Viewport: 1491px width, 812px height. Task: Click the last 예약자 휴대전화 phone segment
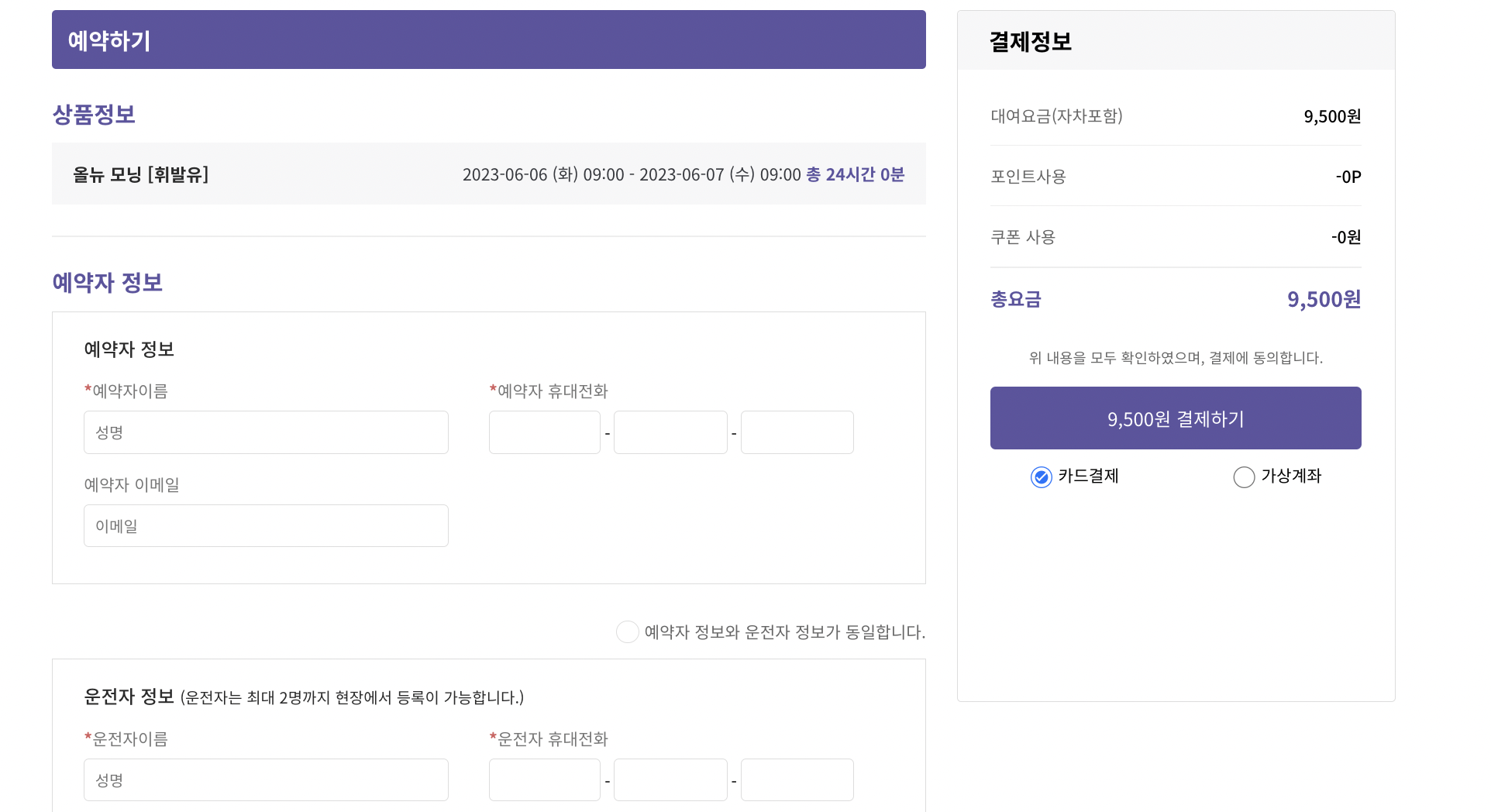point(797,432)
